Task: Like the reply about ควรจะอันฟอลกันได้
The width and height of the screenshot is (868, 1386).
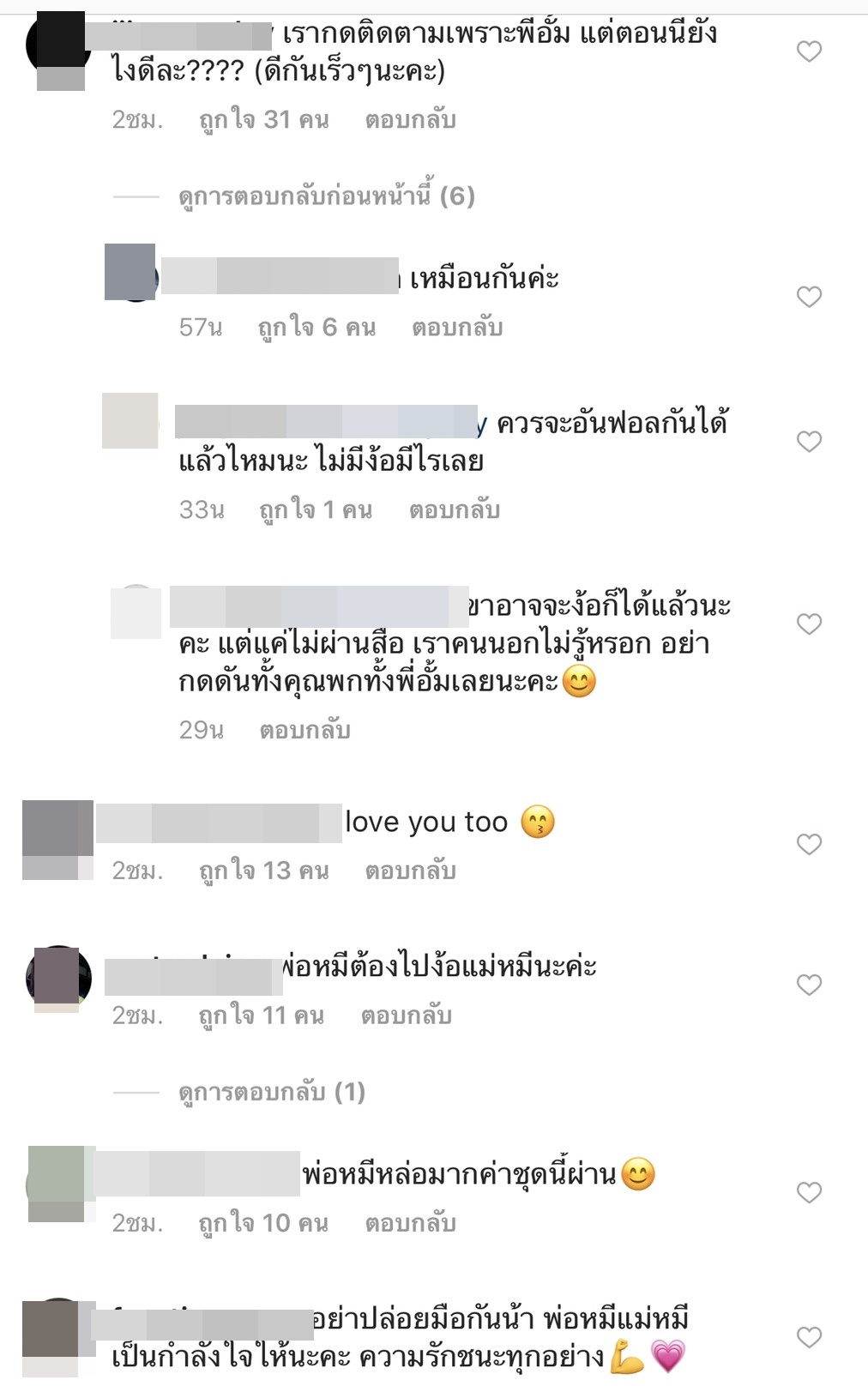Action: point(809,442)
